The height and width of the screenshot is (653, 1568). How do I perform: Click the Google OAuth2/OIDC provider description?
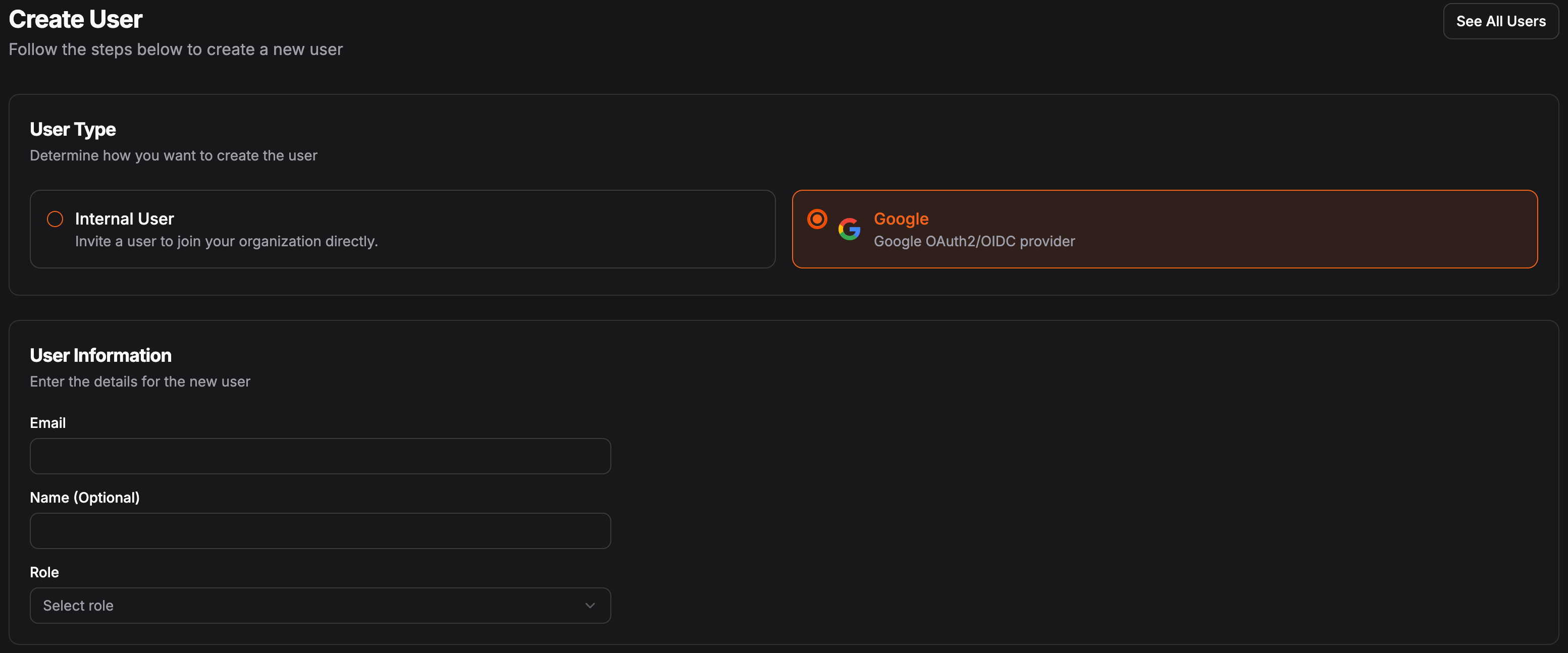tap(974, 242)
